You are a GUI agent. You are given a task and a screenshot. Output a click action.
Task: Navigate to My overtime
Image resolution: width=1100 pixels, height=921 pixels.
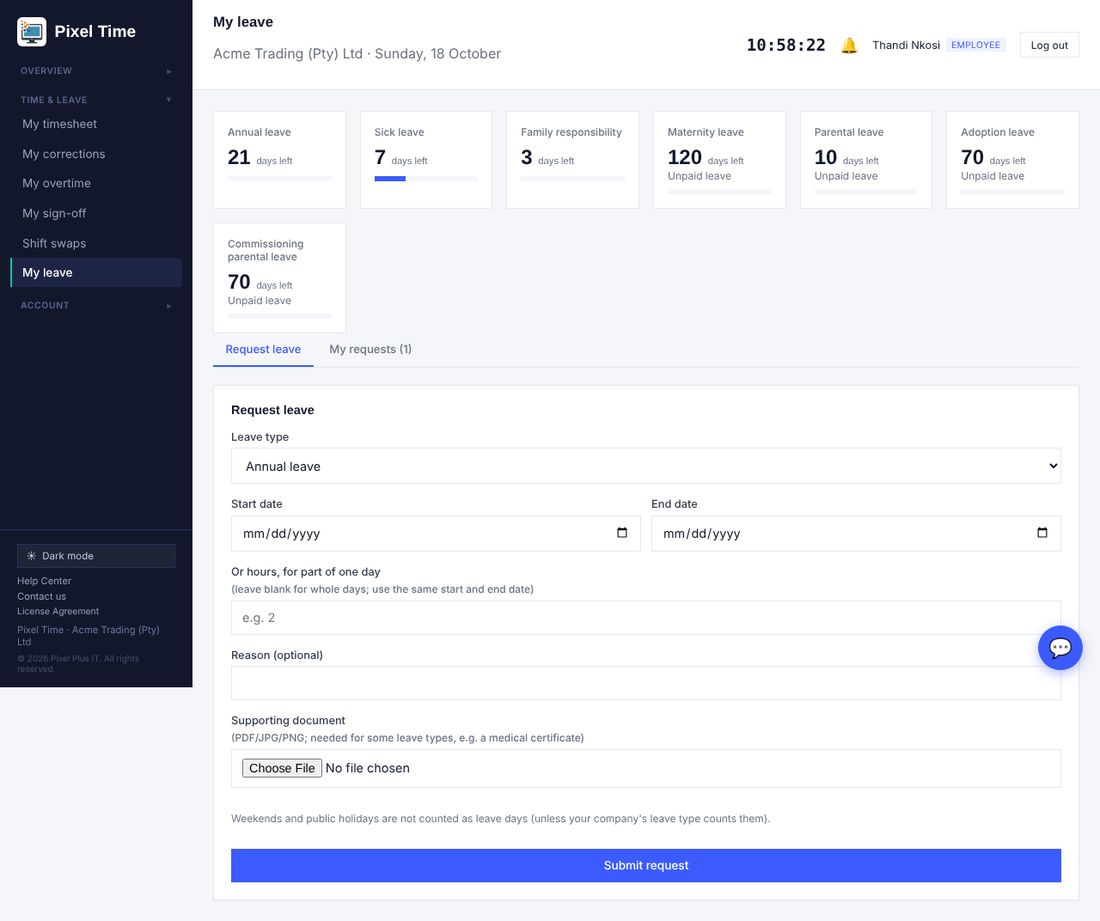coord(96,183)
